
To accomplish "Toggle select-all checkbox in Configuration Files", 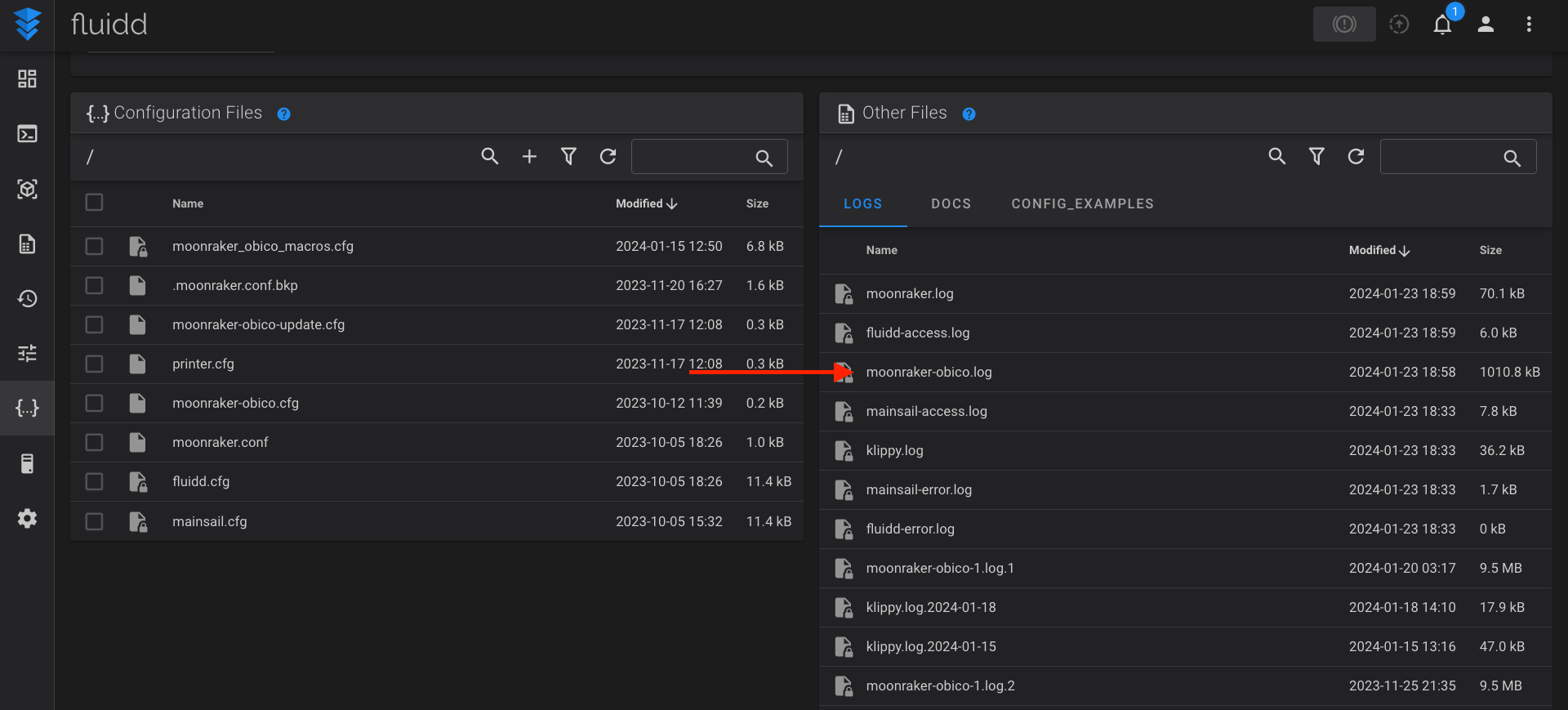I will pyautogui.click(x=94, y=202).
